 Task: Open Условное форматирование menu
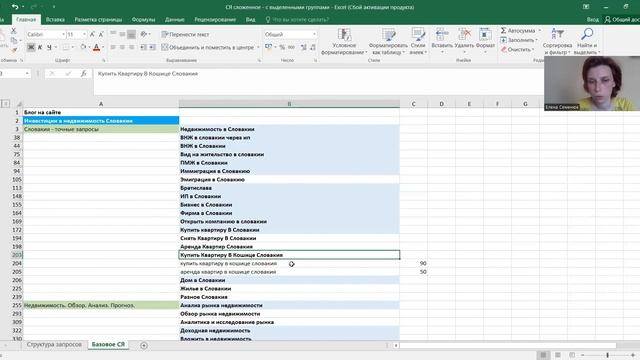tap(344, 41)
